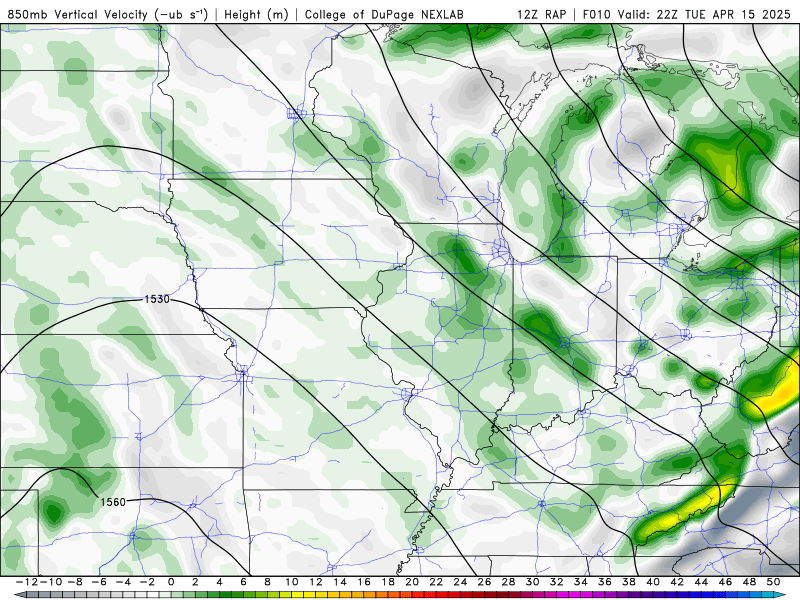The height and width of the screenshot is (600, 800).
Task: Click the 1530 height contour label
Action: point(157,299)
